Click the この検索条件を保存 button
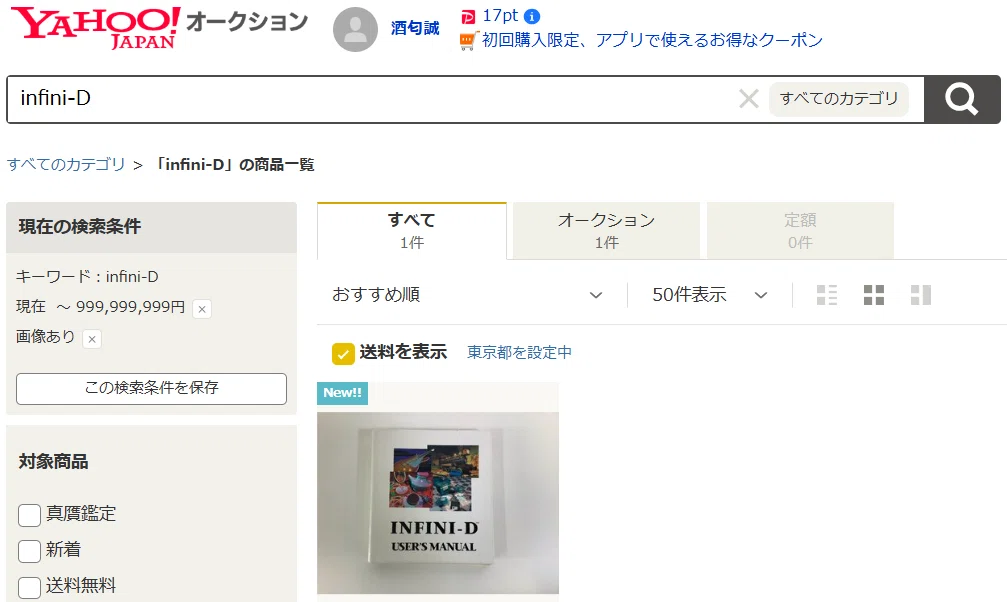1007x602 pixels. (x=152, y=389)
